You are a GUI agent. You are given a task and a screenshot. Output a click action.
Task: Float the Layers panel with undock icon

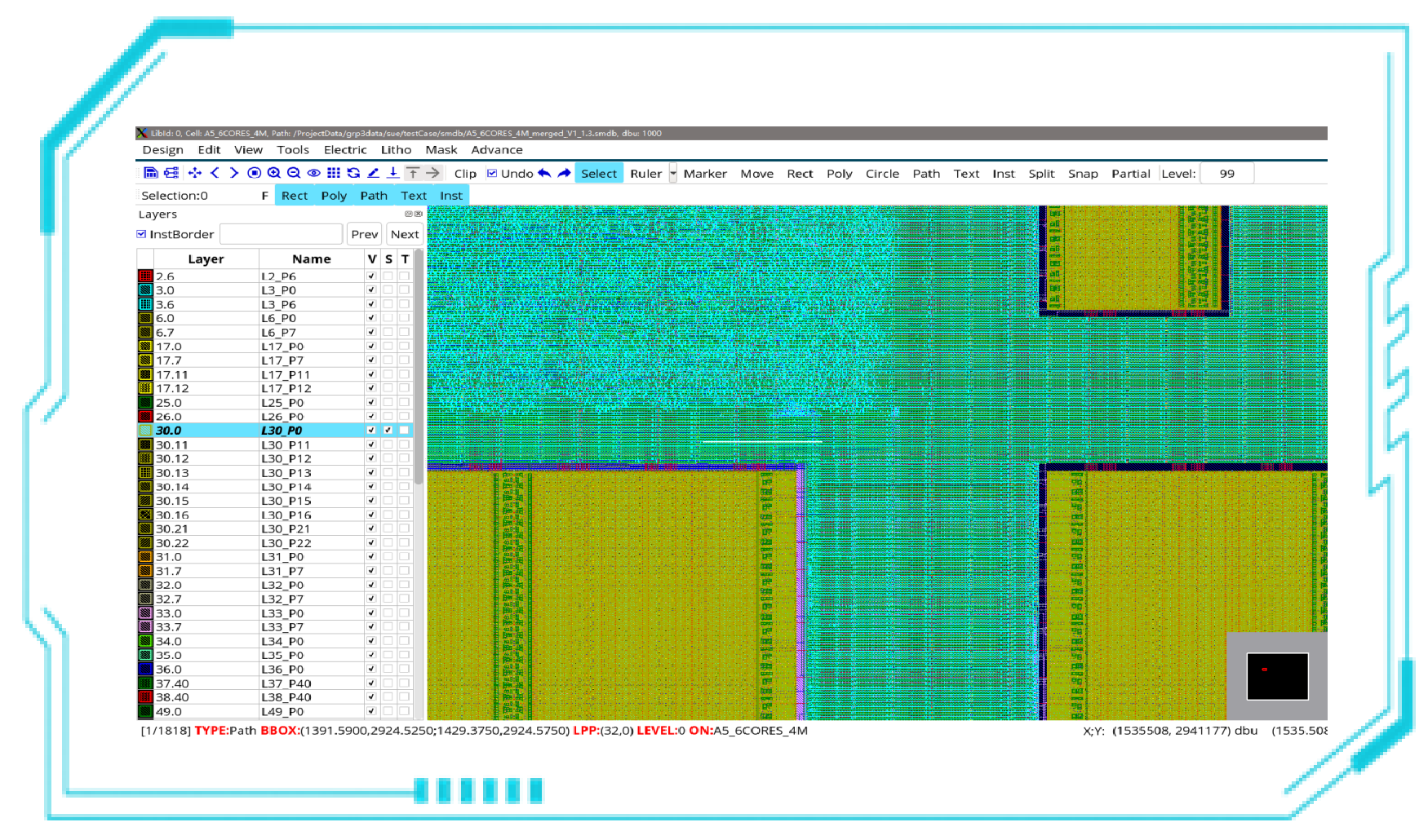click(409, 214)
